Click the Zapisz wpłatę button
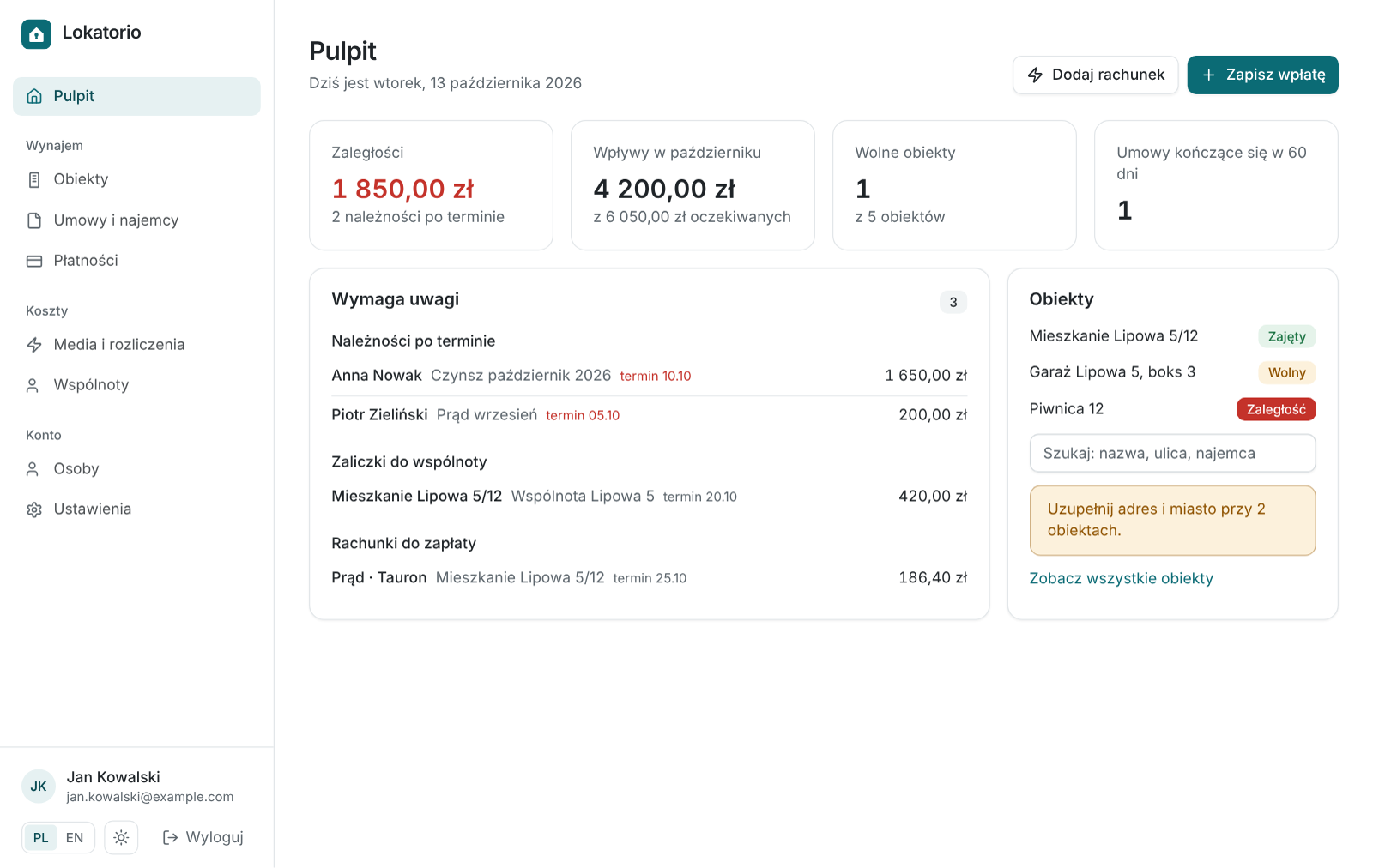1373x868 pixels. point(1262,75)
